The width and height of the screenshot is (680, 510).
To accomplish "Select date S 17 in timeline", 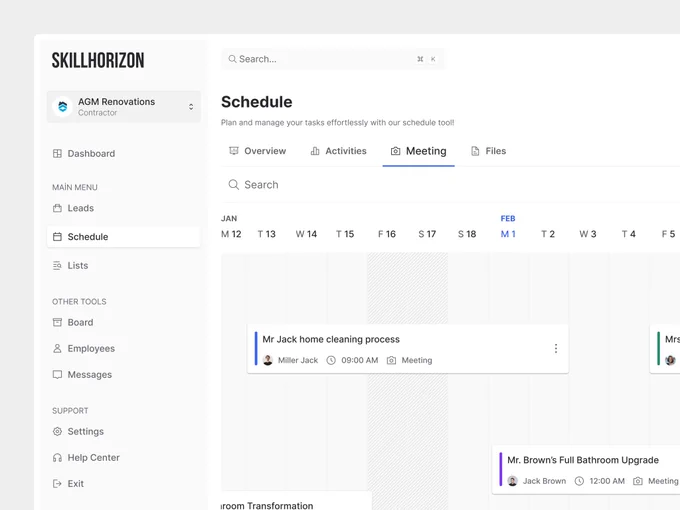I will pos(427,234).
